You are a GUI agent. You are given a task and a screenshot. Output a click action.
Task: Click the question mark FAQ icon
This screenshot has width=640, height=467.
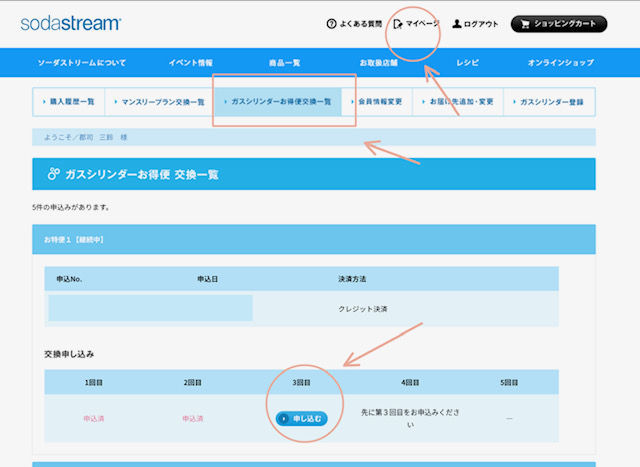(x=331, y=24)
